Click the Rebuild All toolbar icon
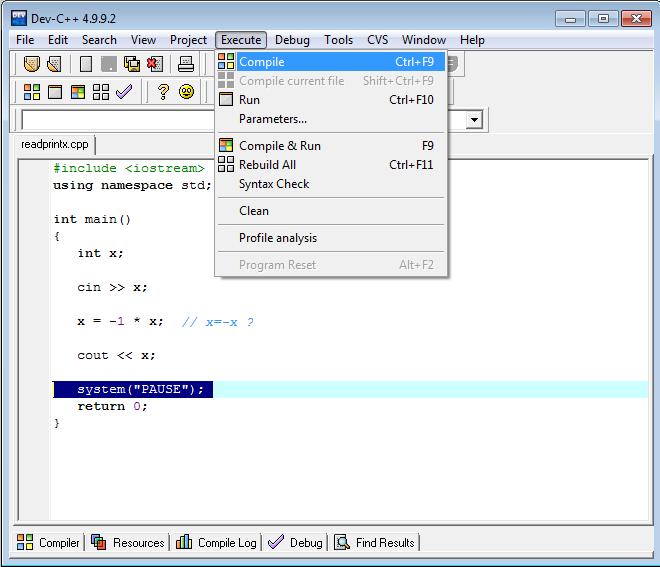Screen dimensions: 660x567 pyautogui.click(x=101, y=92)
